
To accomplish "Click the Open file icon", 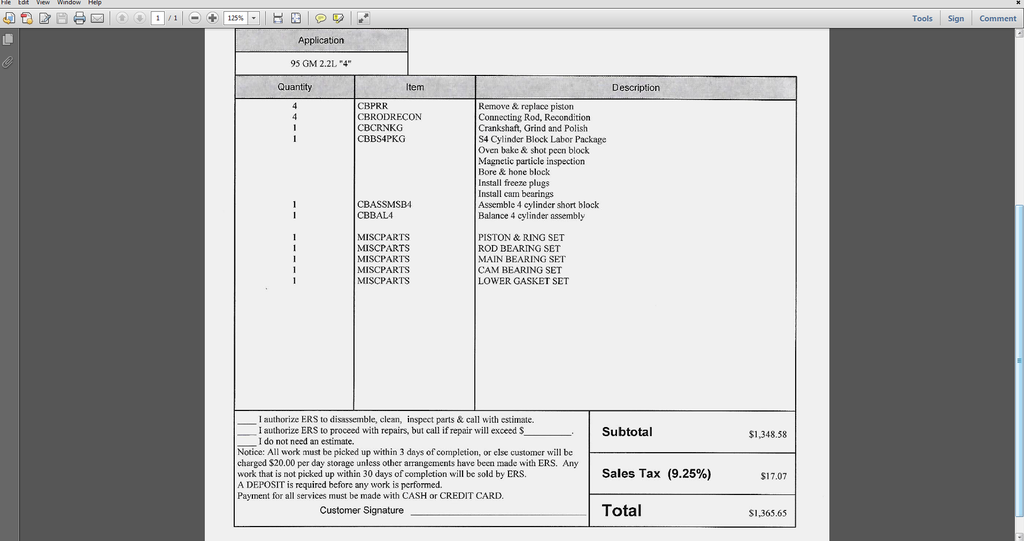I will coord(9,18).
